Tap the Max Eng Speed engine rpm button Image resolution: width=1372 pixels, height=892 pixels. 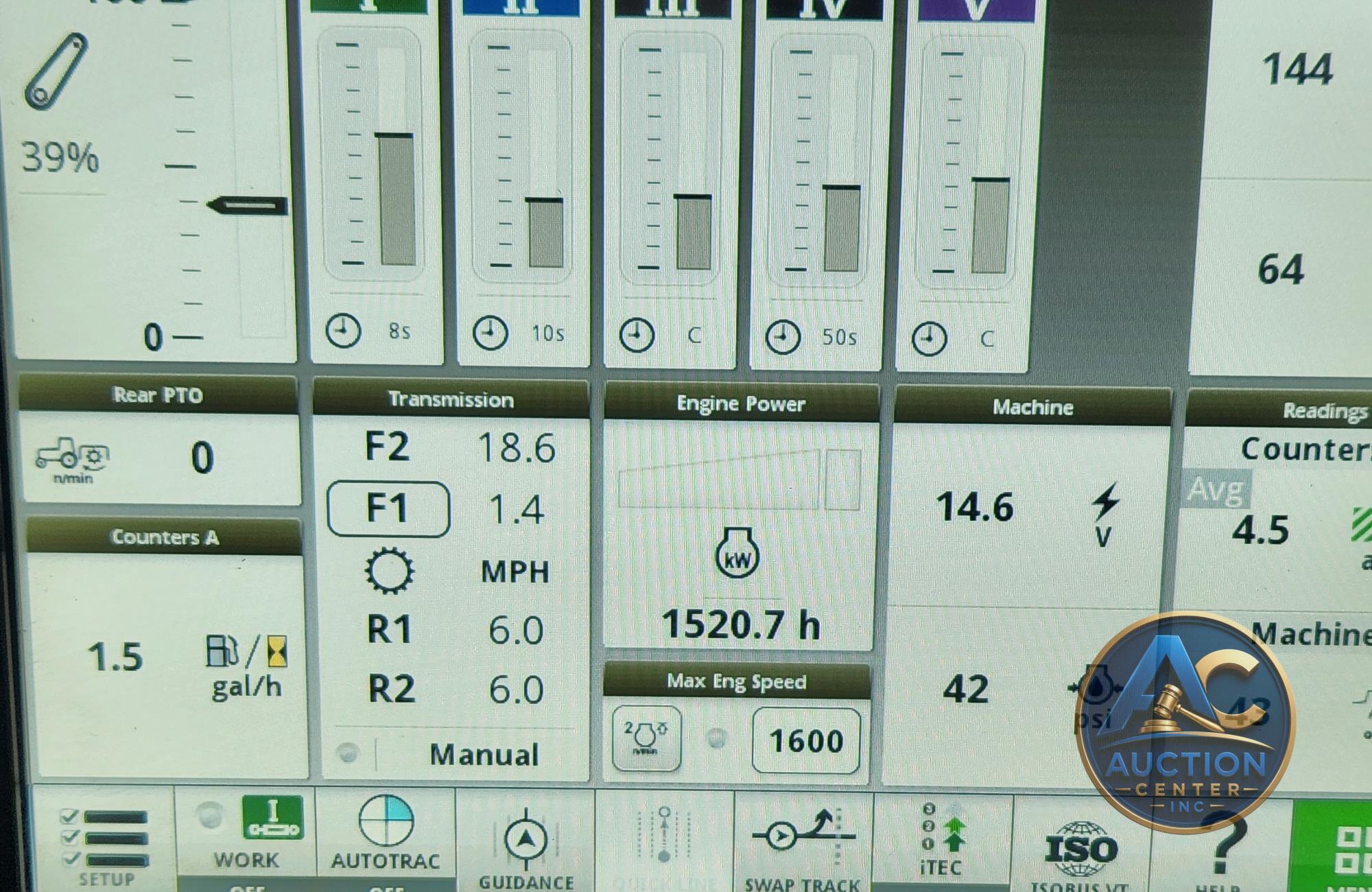click(646, 739)
